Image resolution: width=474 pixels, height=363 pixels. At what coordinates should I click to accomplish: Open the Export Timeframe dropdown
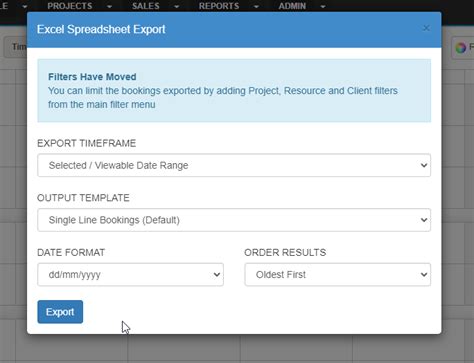point(234,165)
